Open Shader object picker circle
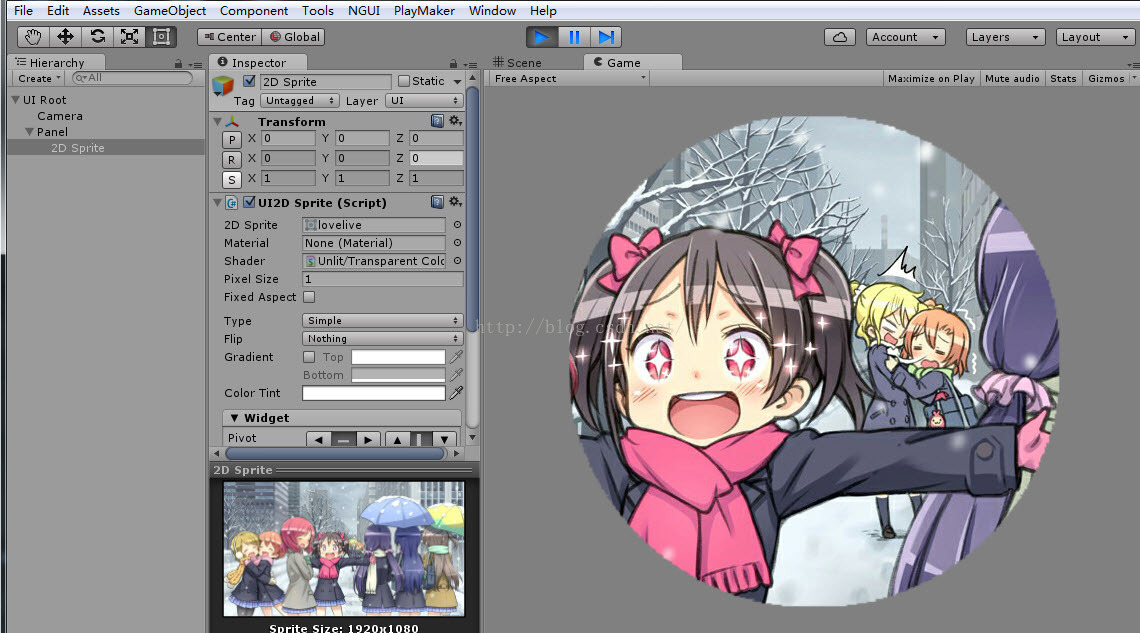 (x=457, y=260)
